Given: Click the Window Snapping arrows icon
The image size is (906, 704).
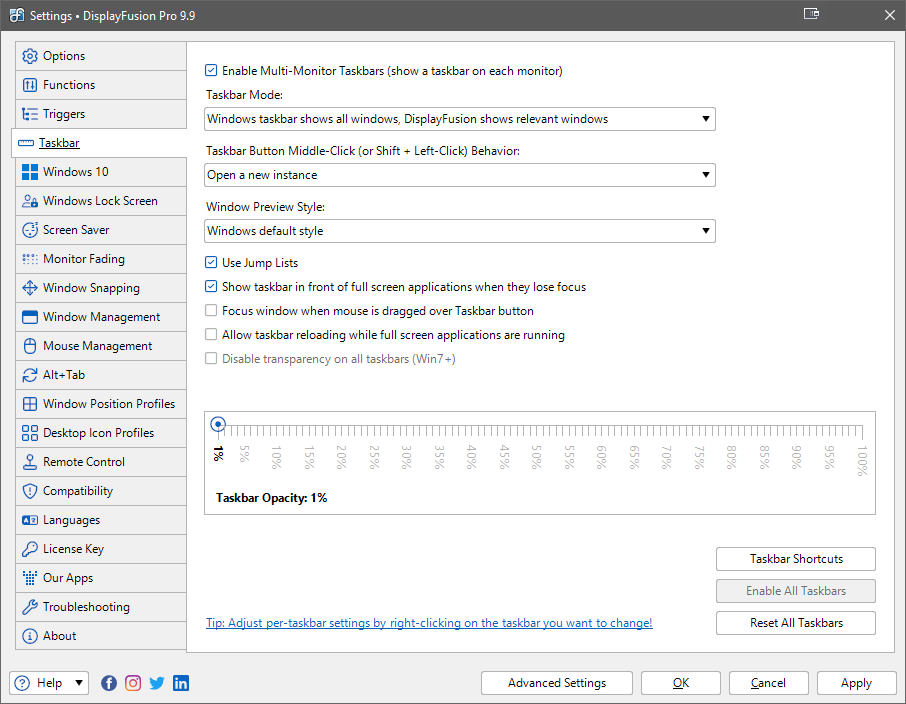Looking at the screenshot, I should coord(30,288).
